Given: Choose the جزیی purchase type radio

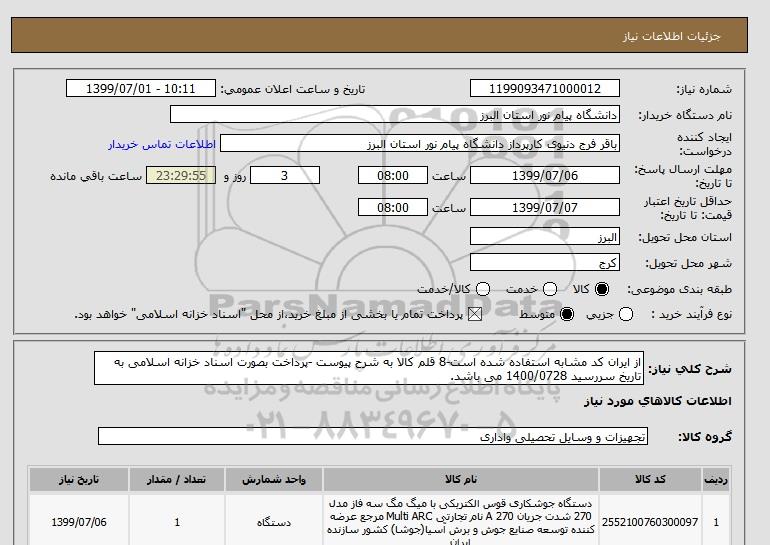Looking at the screenshot, I should [626, 314].
